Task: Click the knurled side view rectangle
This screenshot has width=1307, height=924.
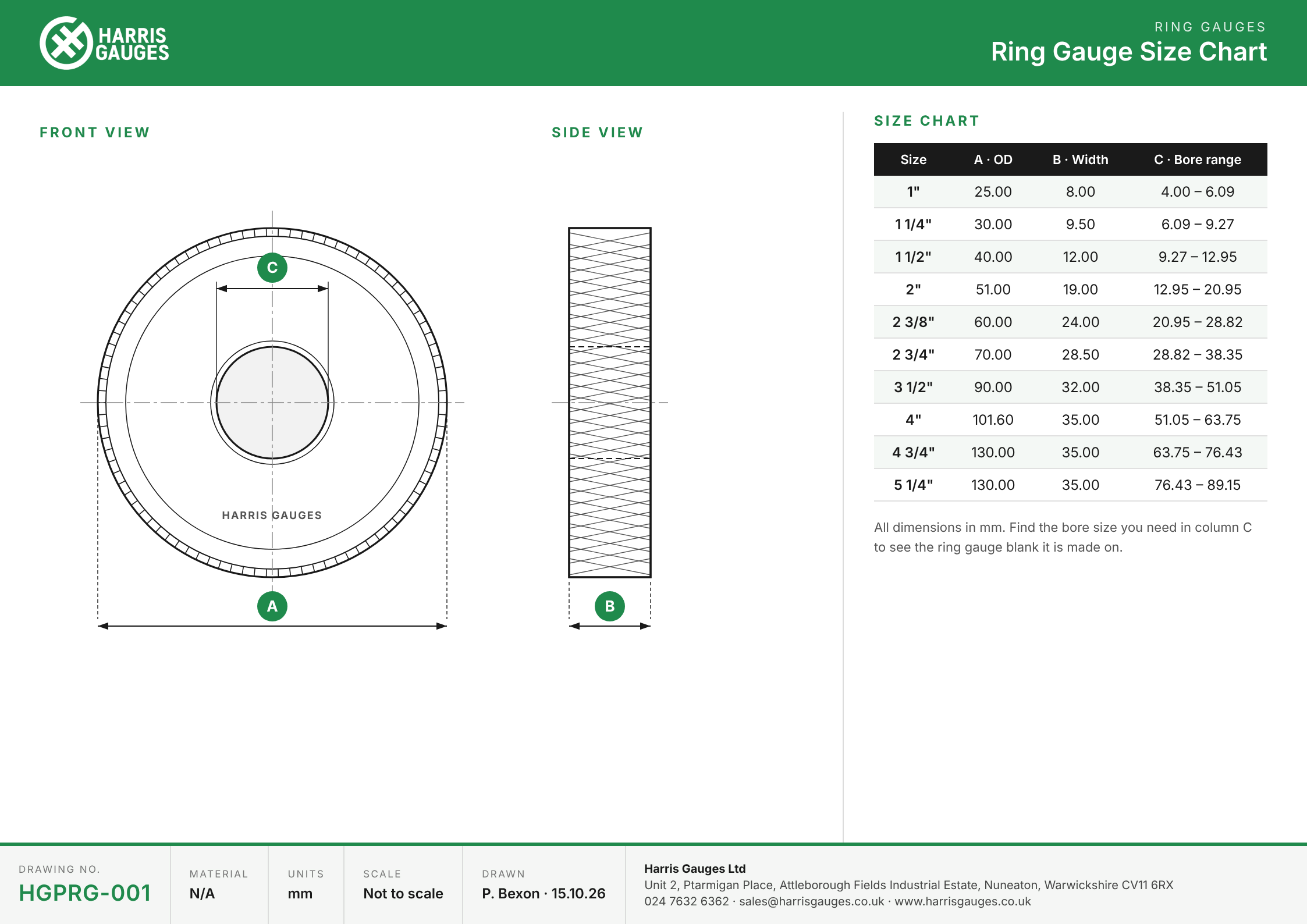Action: coord(610,403)
